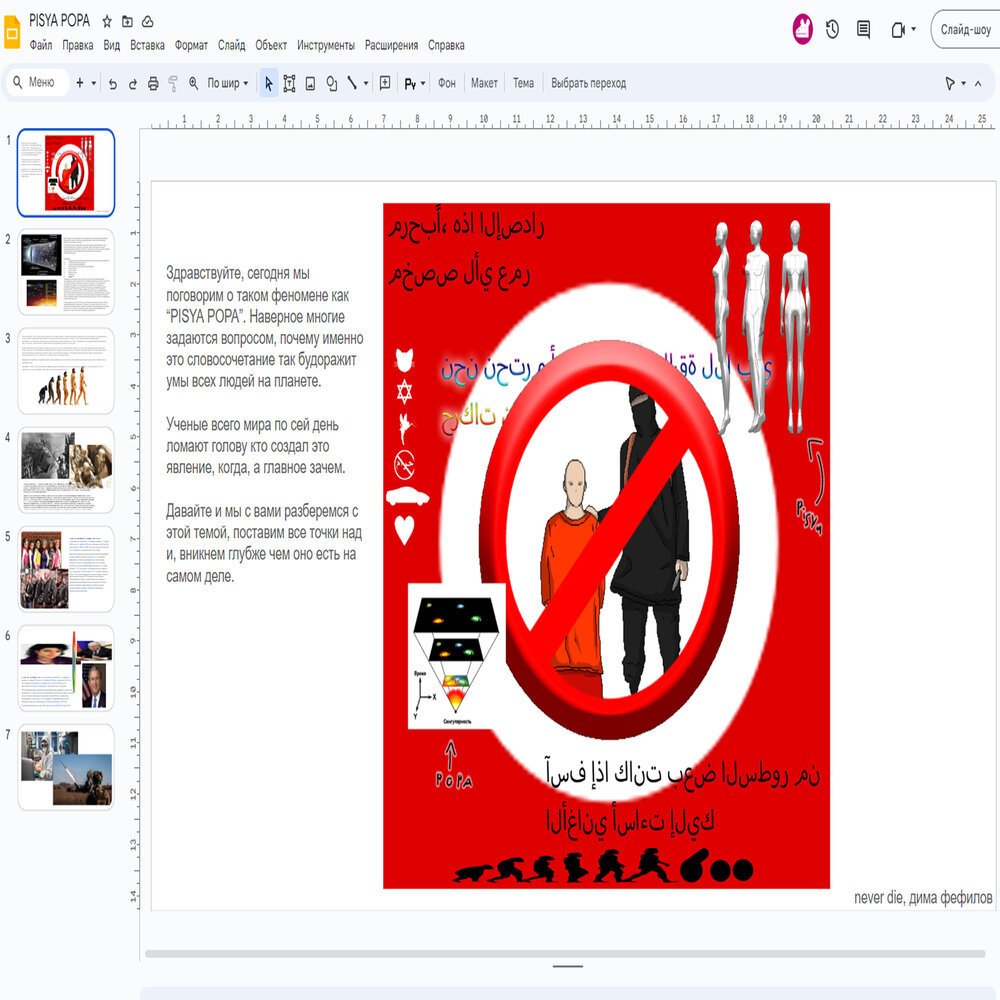Click the Слайд-шоу button
The image size is (1000, 1000).
tap(965, 30)
